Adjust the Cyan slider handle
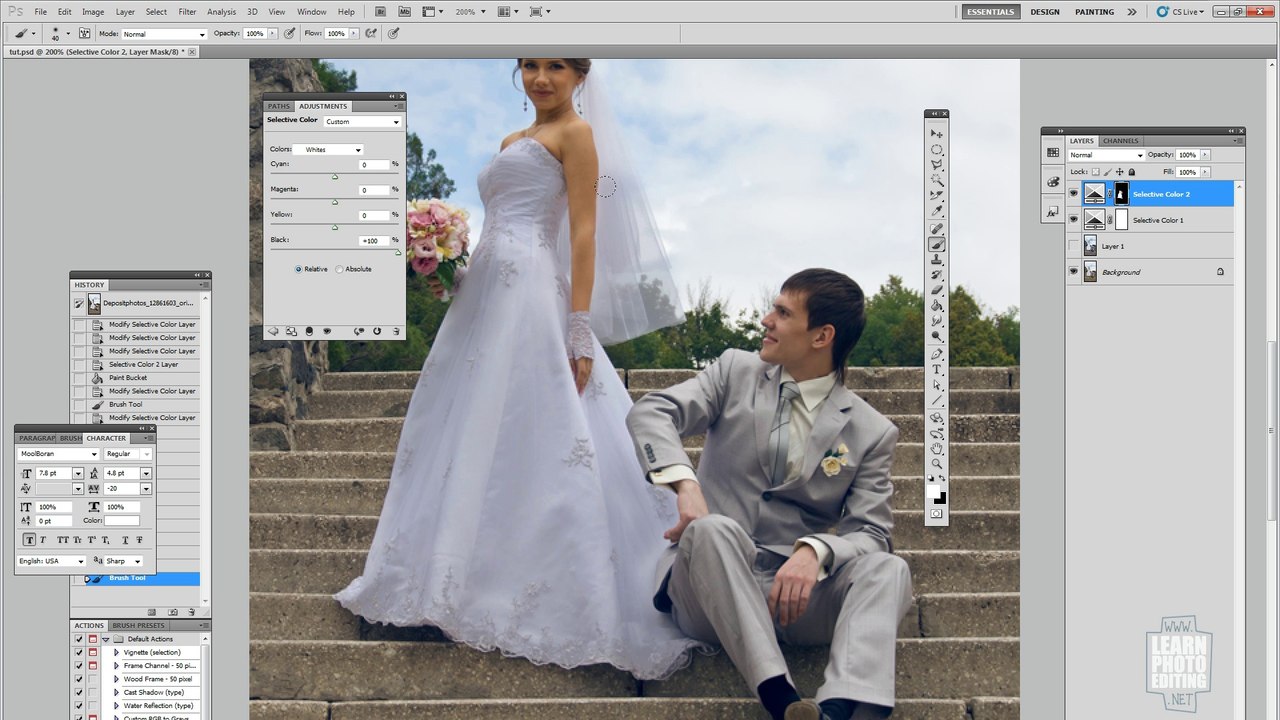The height and width of the screenshot is (720, 1280). (335, 177)
